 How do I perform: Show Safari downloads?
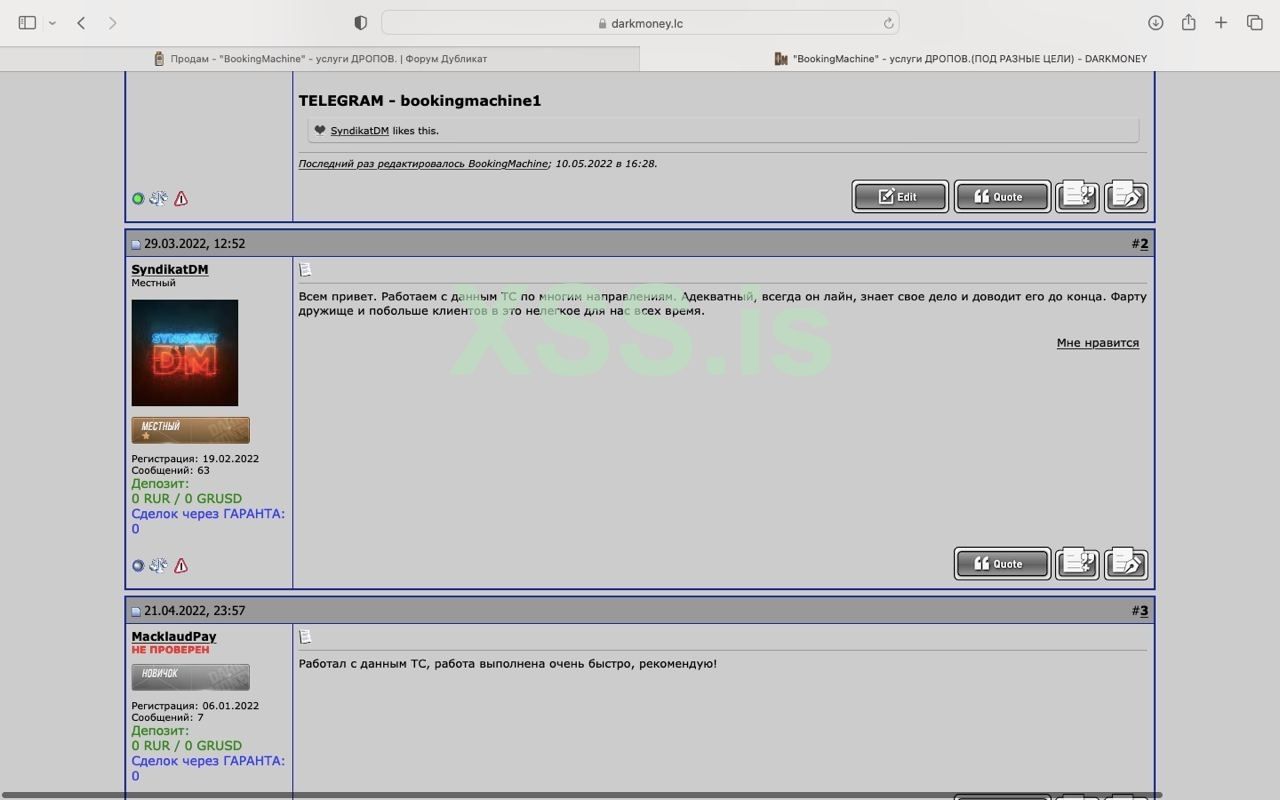pyautogui.click(x=1155, y=23)
